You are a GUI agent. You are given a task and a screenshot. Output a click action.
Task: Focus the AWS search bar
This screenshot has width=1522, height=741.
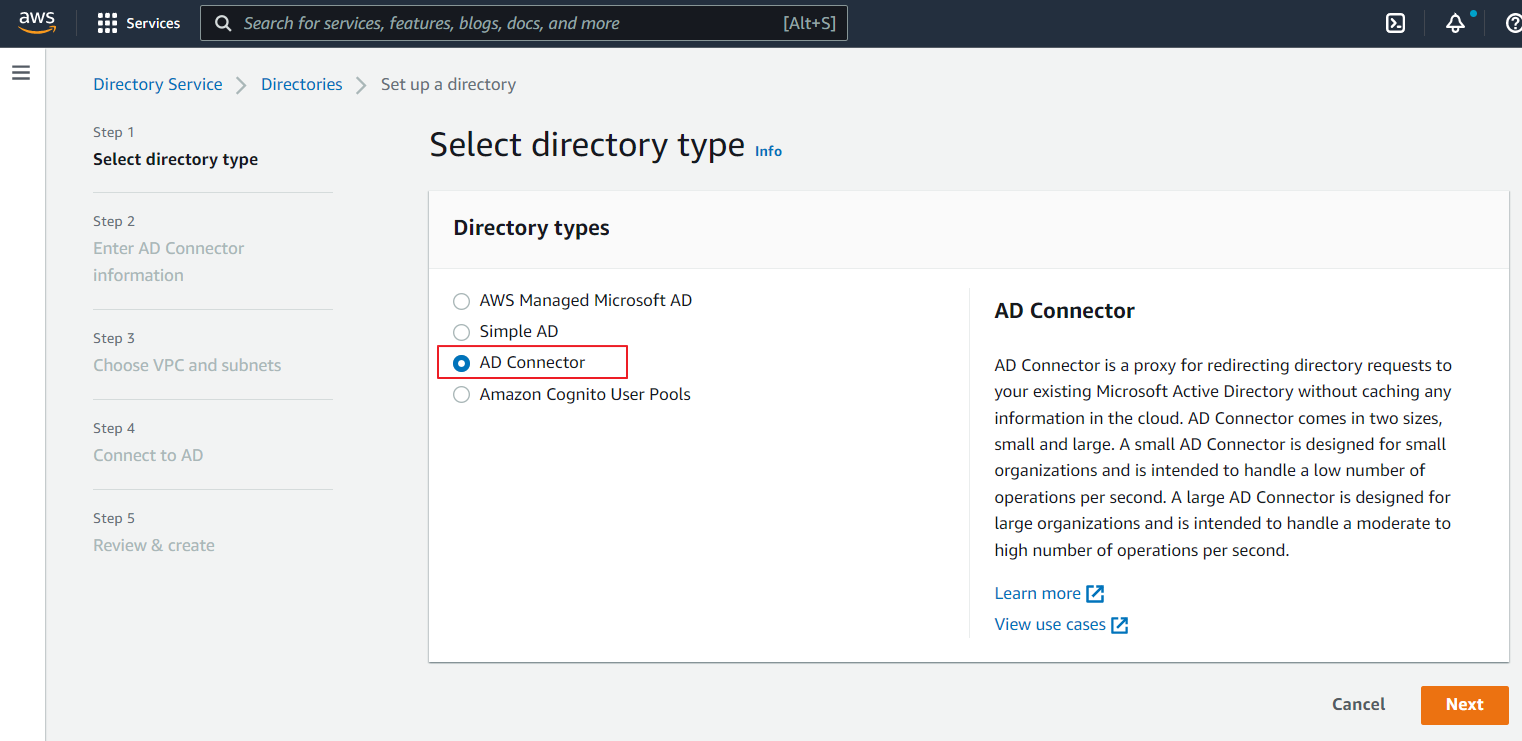click(x=510, y=23)
